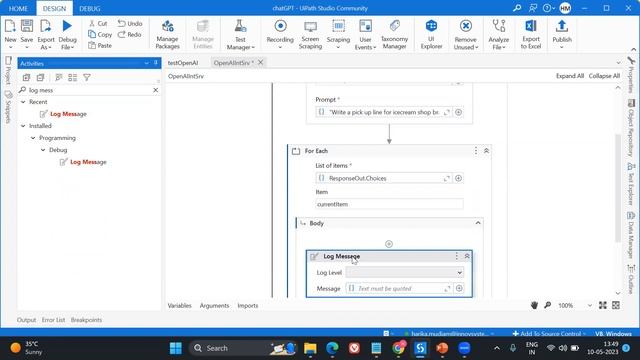This screenshot has width=640, height=360.
Task: Start Recording
Action: click(x=280, y=34)
